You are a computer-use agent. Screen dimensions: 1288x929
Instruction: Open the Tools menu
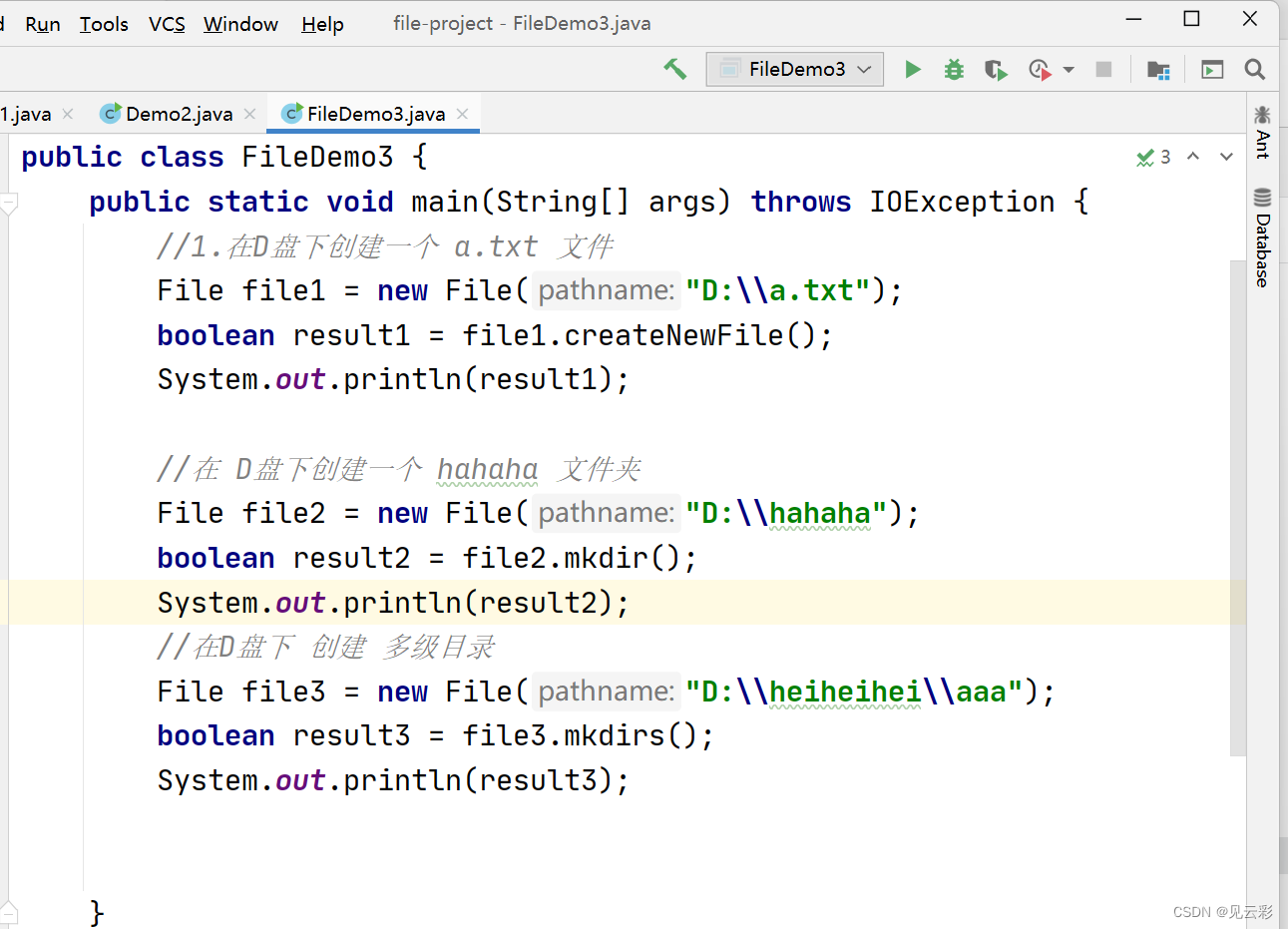coord(104,24)
